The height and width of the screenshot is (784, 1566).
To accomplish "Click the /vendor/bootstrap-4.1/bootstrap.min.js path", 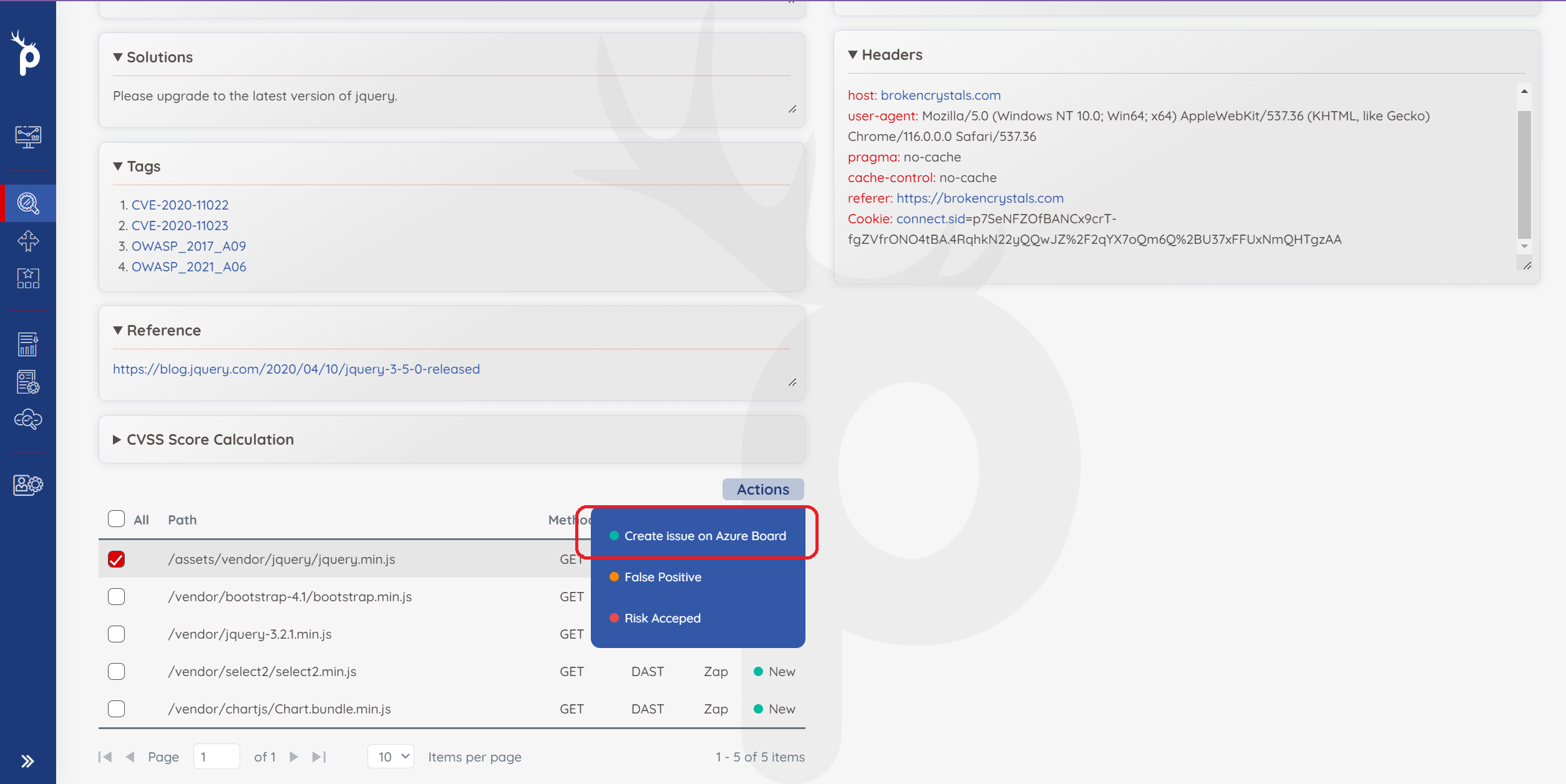I will [290, 596].
